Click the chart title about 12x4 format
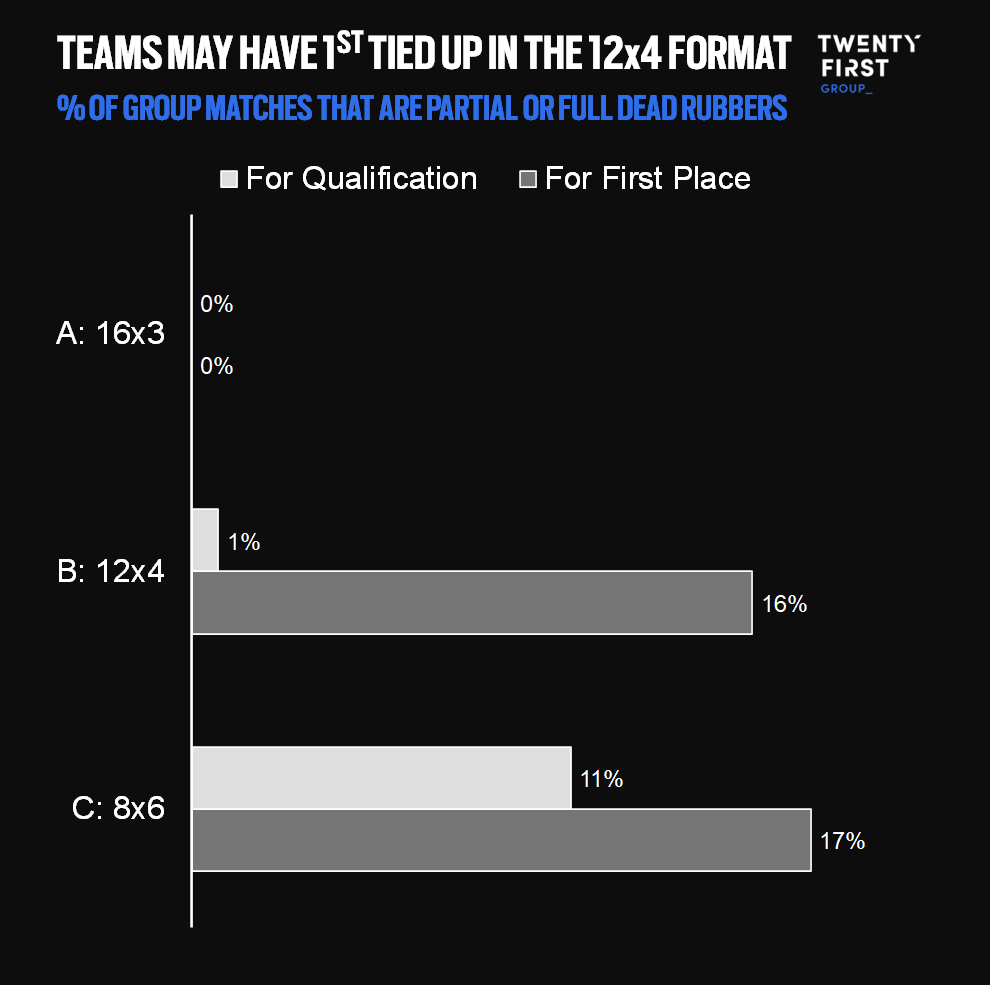The image size is (990, 985). [424, 52]
